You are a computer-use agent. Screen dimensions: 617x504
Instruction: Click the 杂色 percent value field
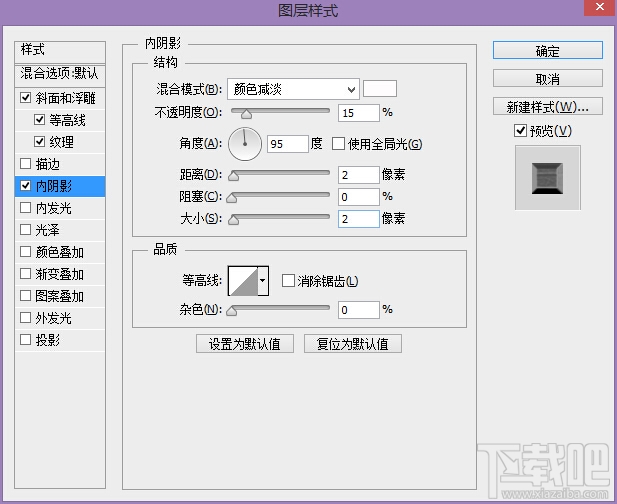(x=359, y=310)
